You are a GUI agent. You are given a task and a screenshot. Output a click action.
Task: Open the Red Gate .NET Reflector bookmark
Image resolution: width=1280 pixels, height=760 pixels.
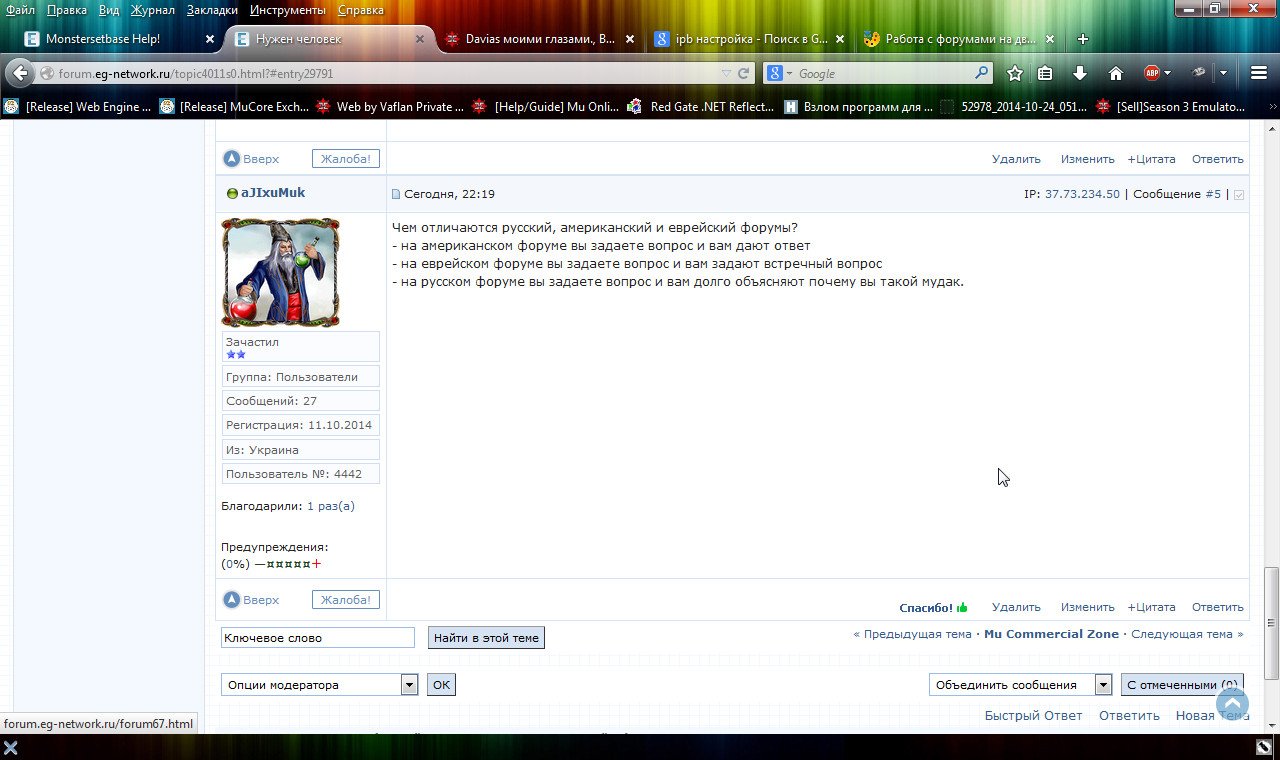tap(700, 106)
